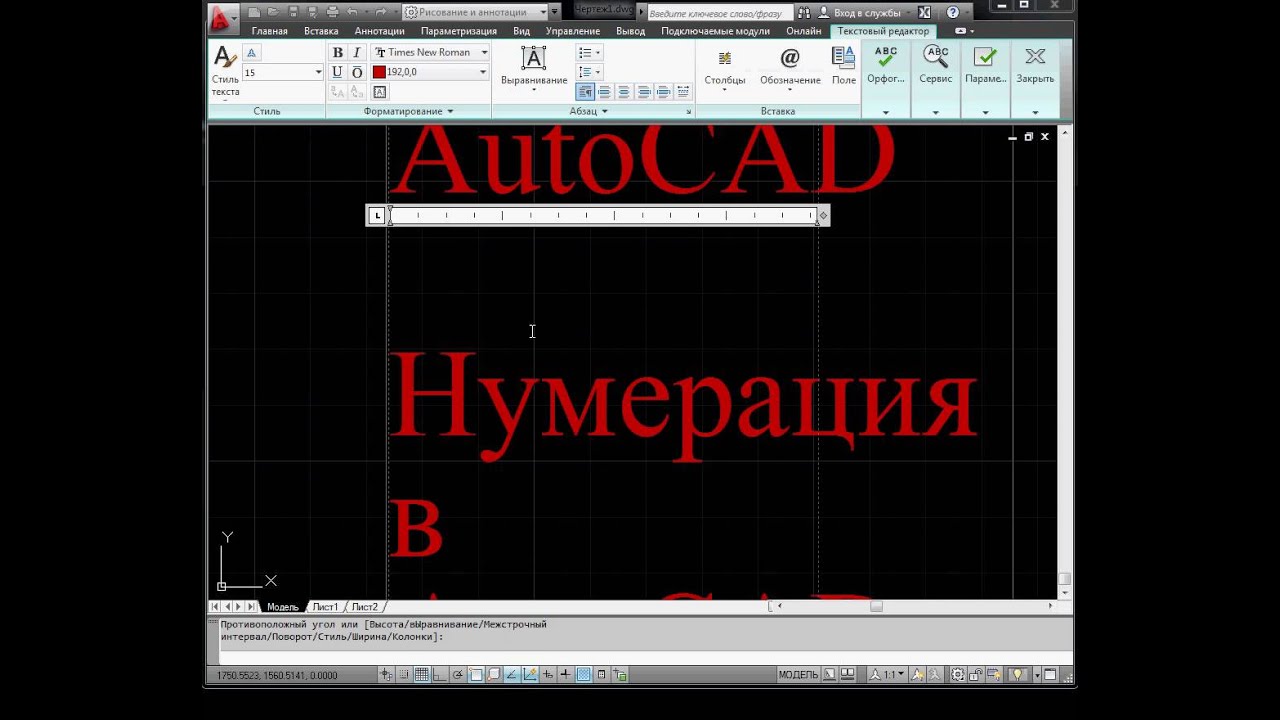
Task: Click the Background Mask icon
Action: click(x=380, y=92)
